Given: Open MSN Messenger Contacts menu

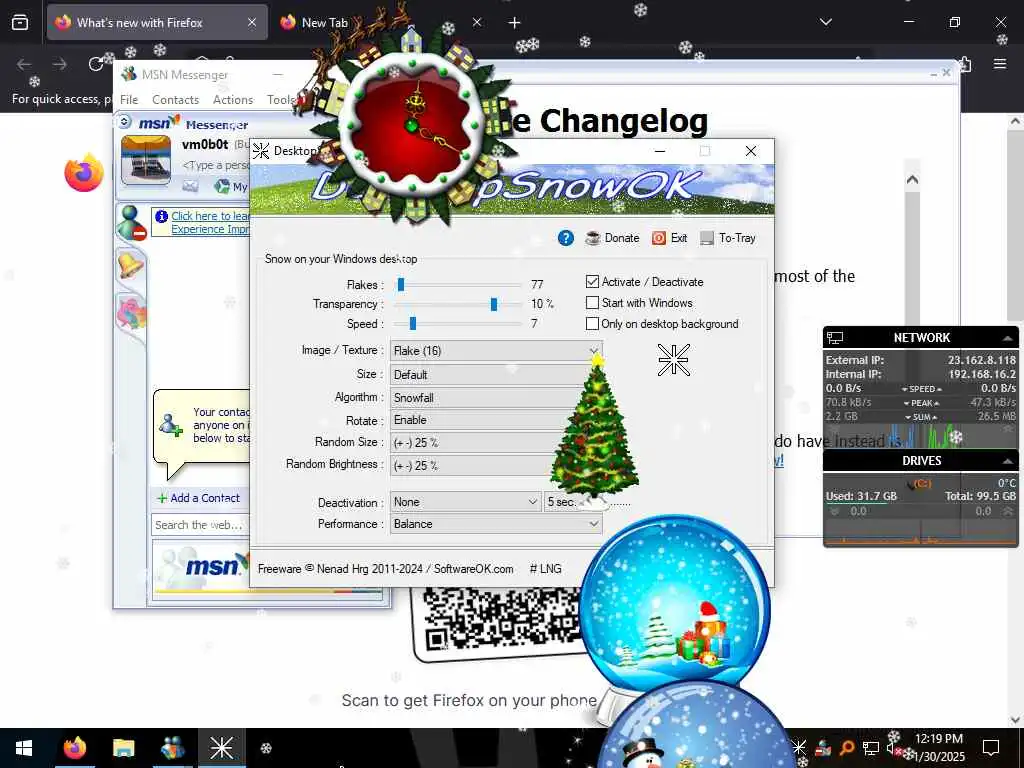Looking at the screenshot, I should click(x=176, y=100).
